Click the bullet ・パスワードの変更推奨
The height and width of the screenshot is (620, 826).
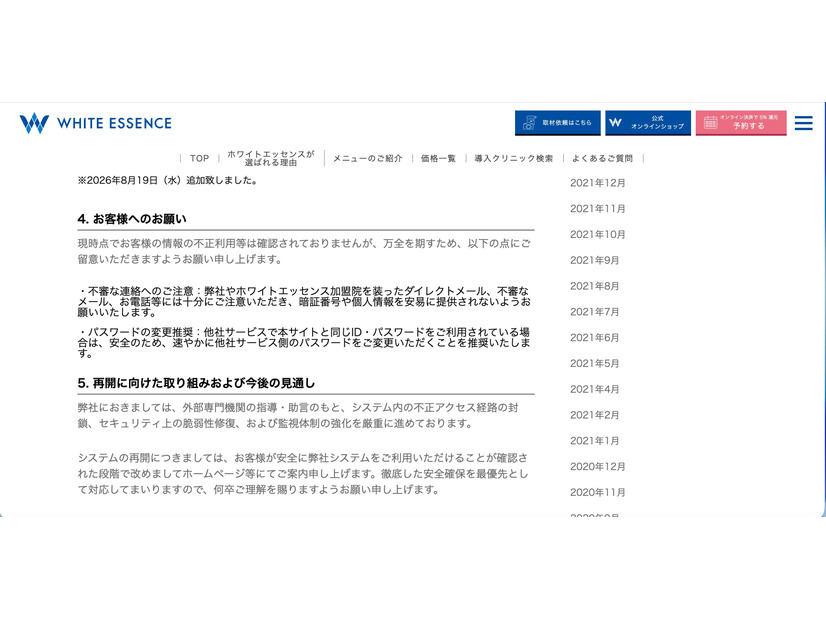[x=304, y=342]
